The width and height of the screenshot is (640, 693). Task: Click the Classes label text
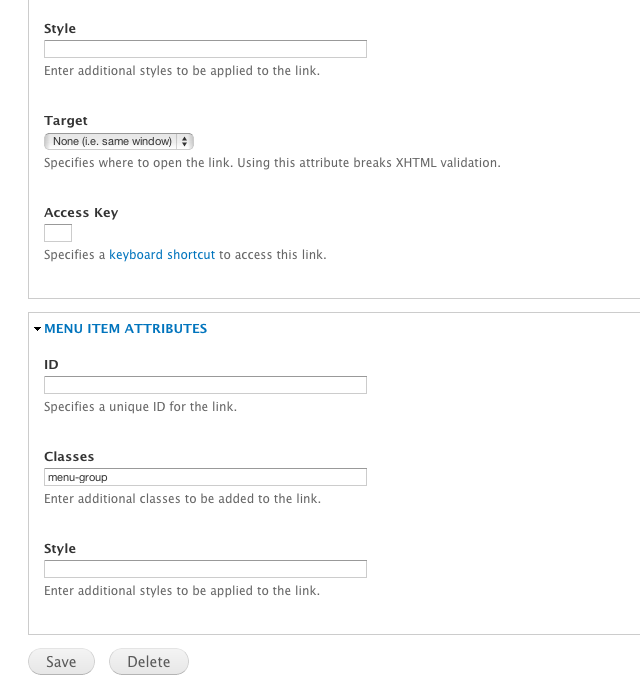click(x=69, y=457)
